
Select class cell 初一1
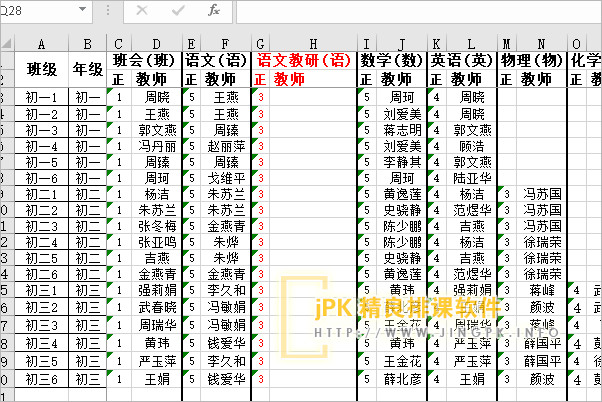coord(41,98)
